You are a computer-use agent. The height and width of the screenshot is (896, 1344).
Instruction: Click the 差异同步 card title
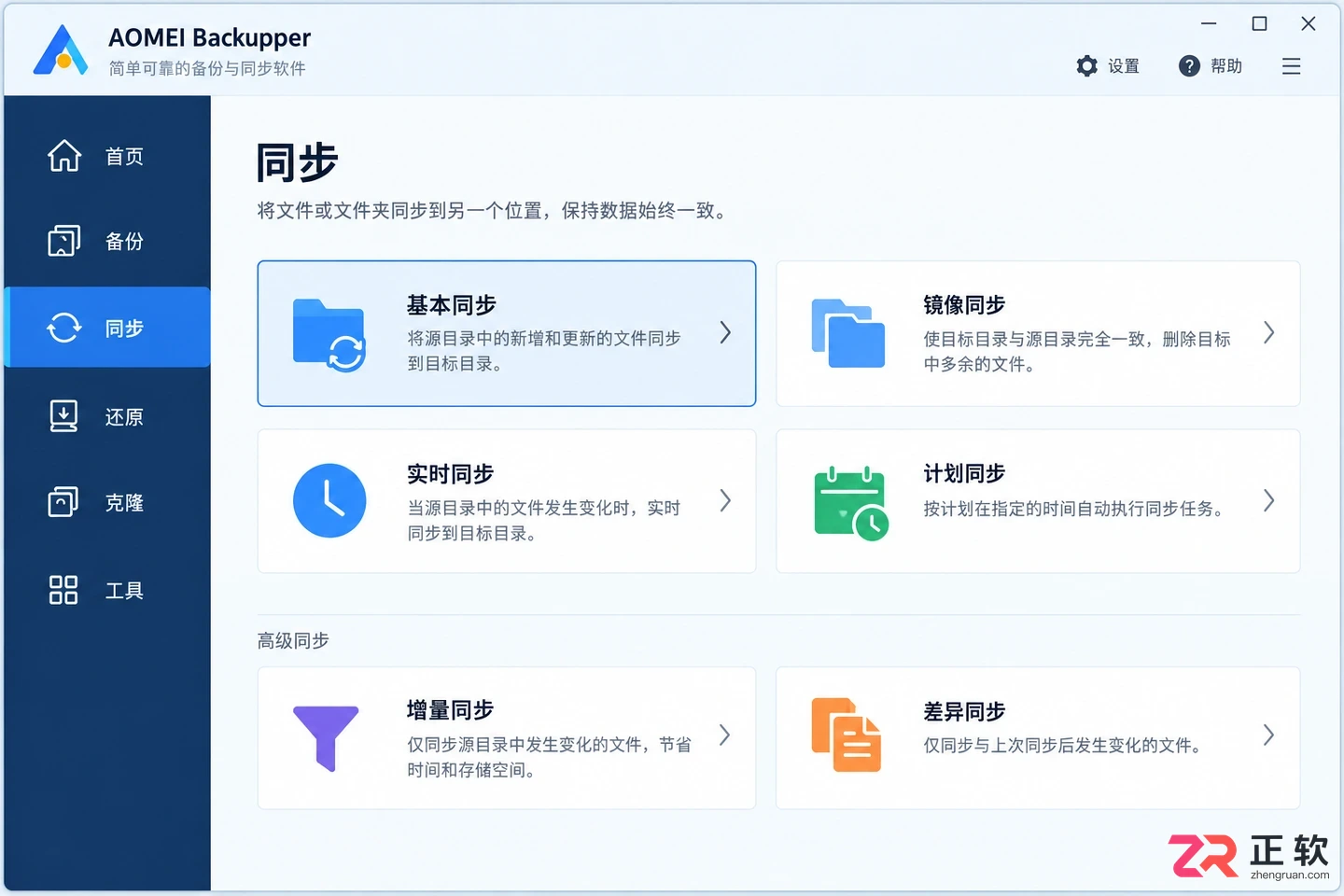pos(964,711)
